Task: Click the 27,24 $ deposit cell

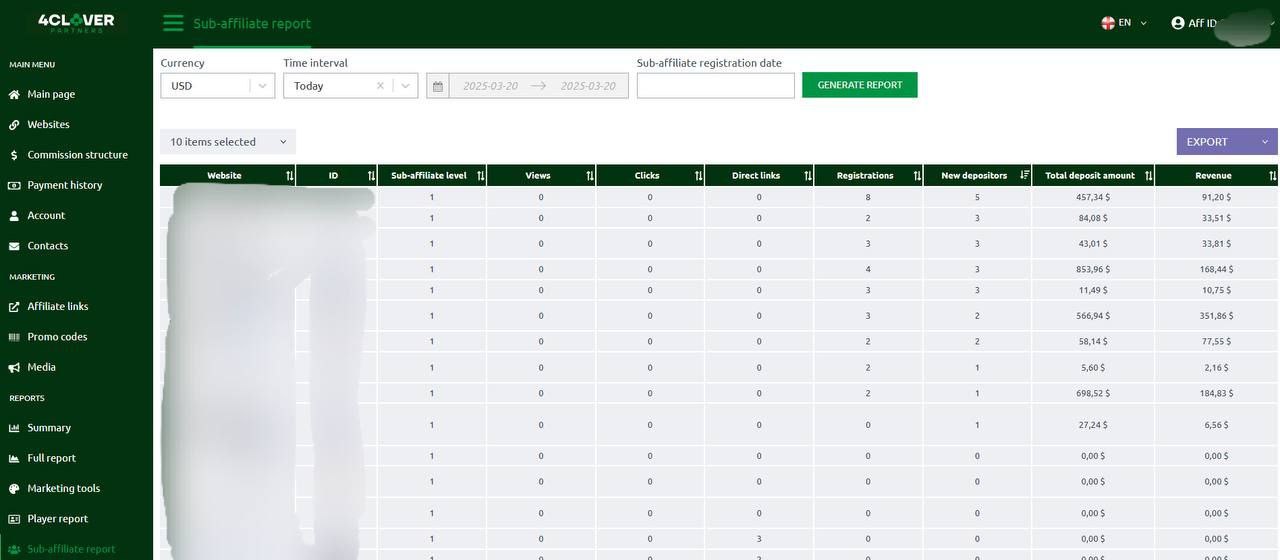Action: pos(1093,425)
